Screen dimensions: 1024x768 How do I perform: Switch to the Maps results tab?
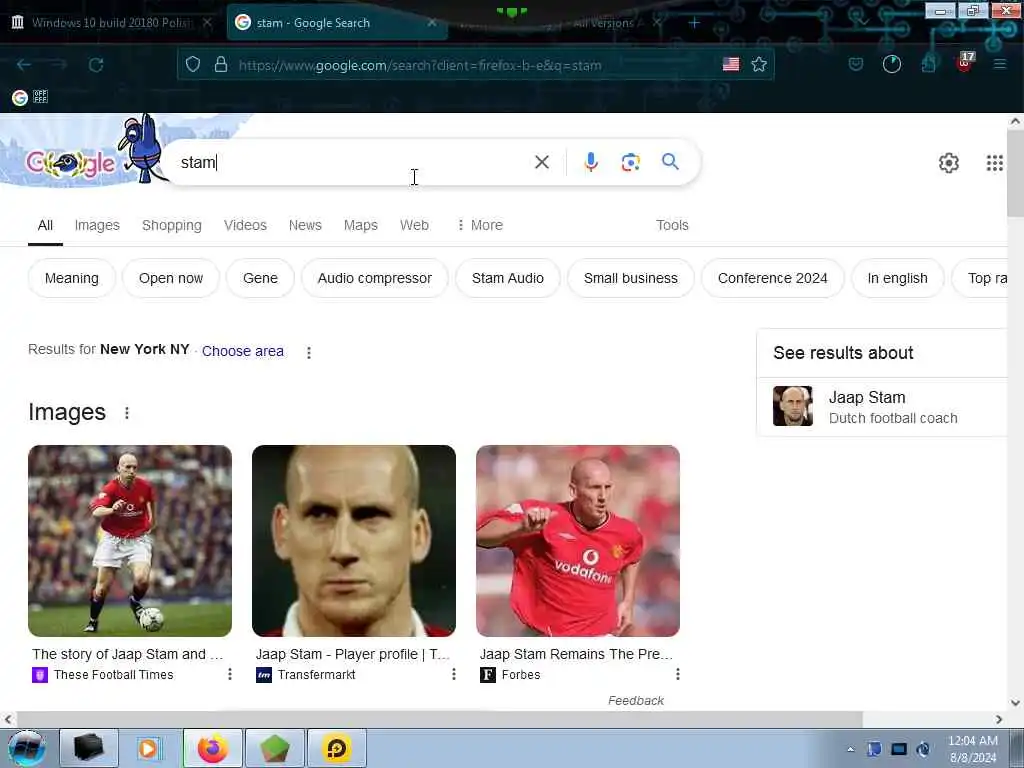tap(360, 225)
